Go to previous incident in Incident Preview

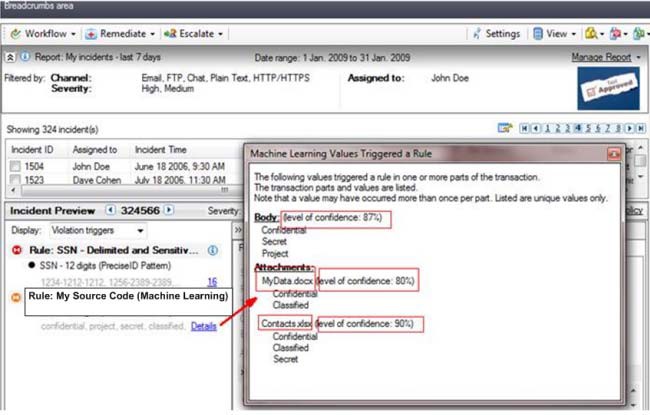110,211
